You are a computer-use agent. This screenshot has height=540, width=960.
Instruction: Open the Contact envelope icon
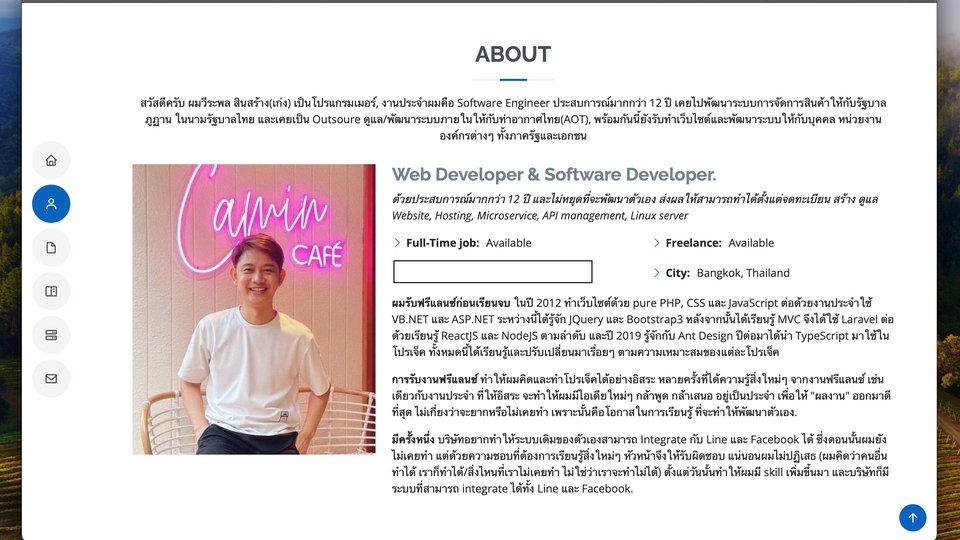(x=51, y=378)
